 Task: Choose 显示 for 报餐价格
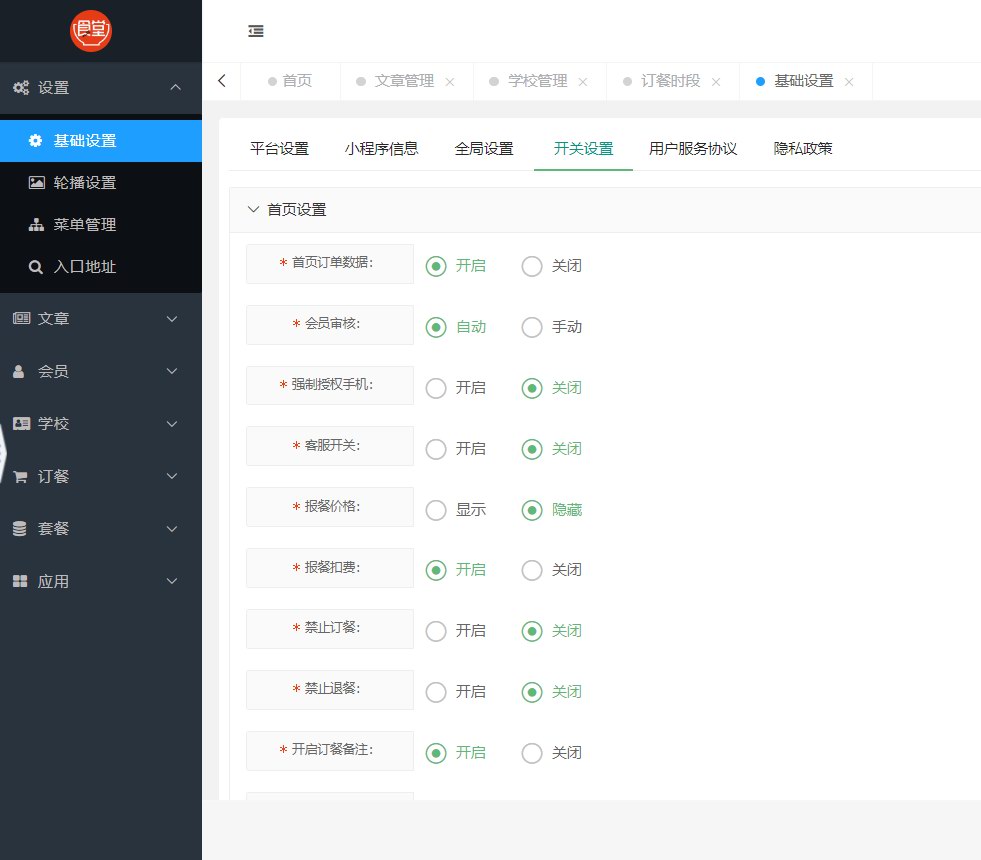coord(436,510)
